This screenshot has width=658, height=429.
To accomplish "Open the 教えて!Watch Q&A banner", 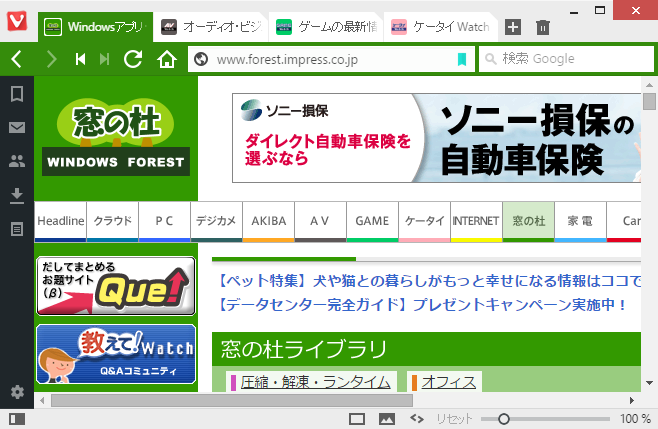I will [116, 354].
